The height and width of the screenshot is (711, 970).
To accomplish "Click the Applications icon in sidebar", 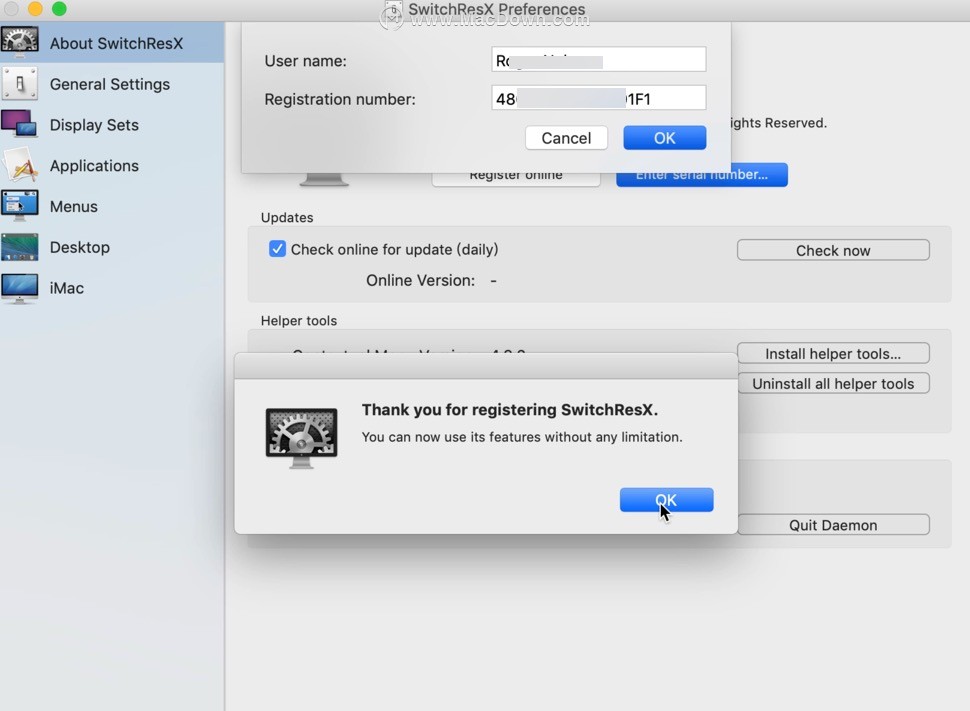I will click(x=20, y=165).
